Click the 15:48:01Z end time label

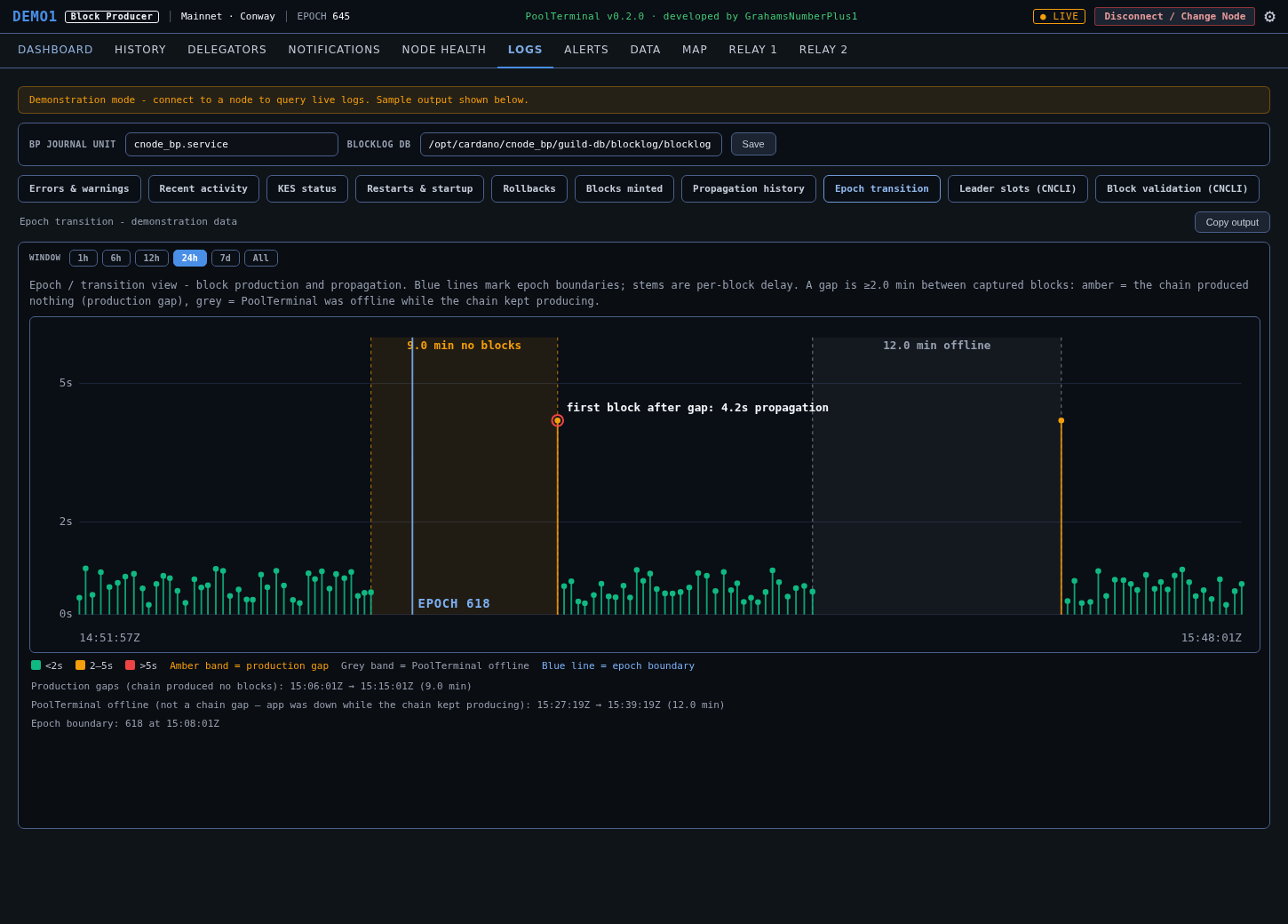tap(1212, 638)
